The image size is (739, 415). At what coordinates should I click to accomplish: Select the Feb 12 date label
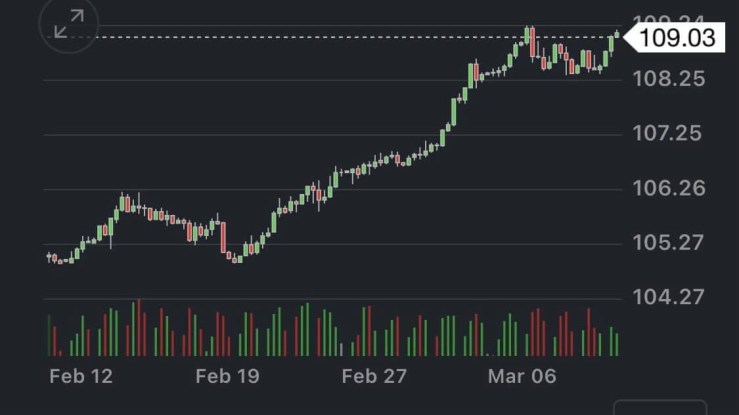pos(82,376)
